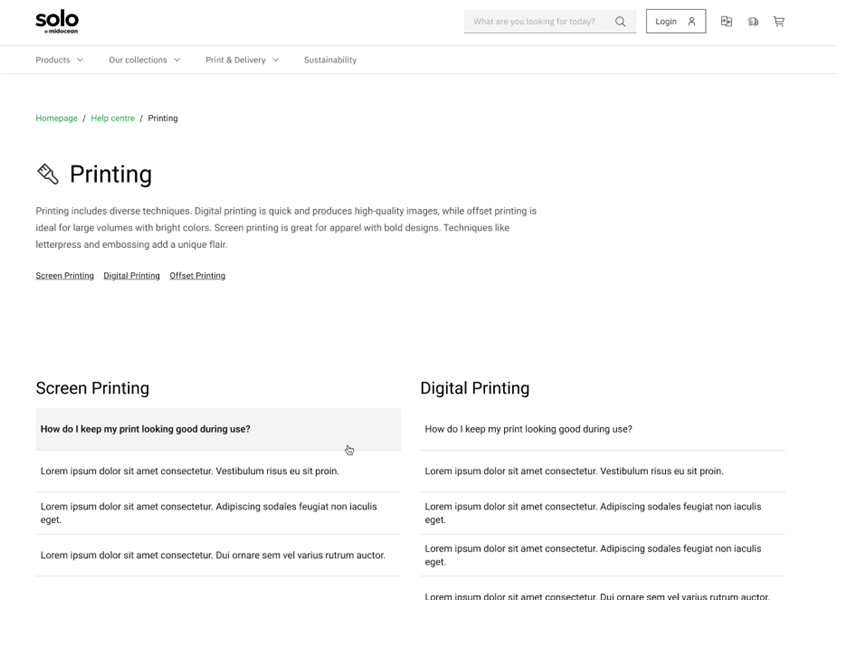Jump to Screen Printing anchor link

pyautogui.click(x=65, y=276)
